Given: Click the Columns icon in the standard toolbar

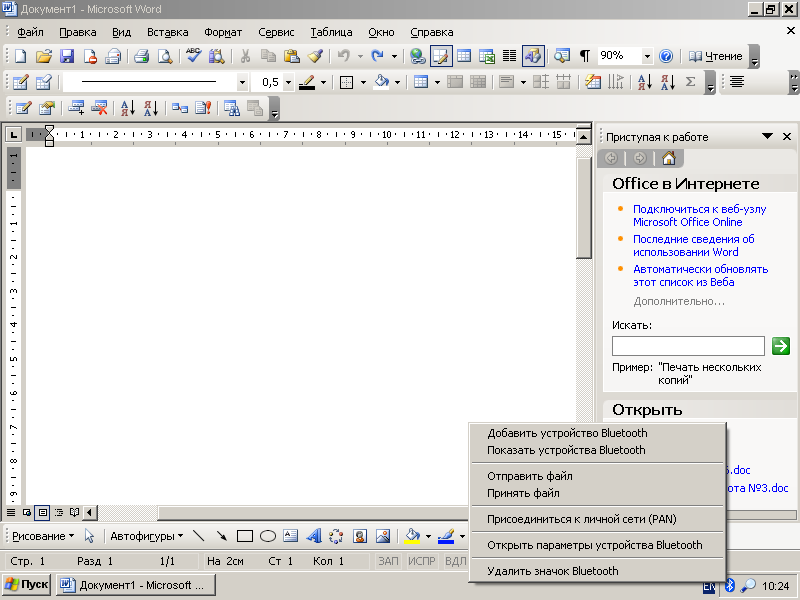Looking at the screenshot, I should click(509, 56).
